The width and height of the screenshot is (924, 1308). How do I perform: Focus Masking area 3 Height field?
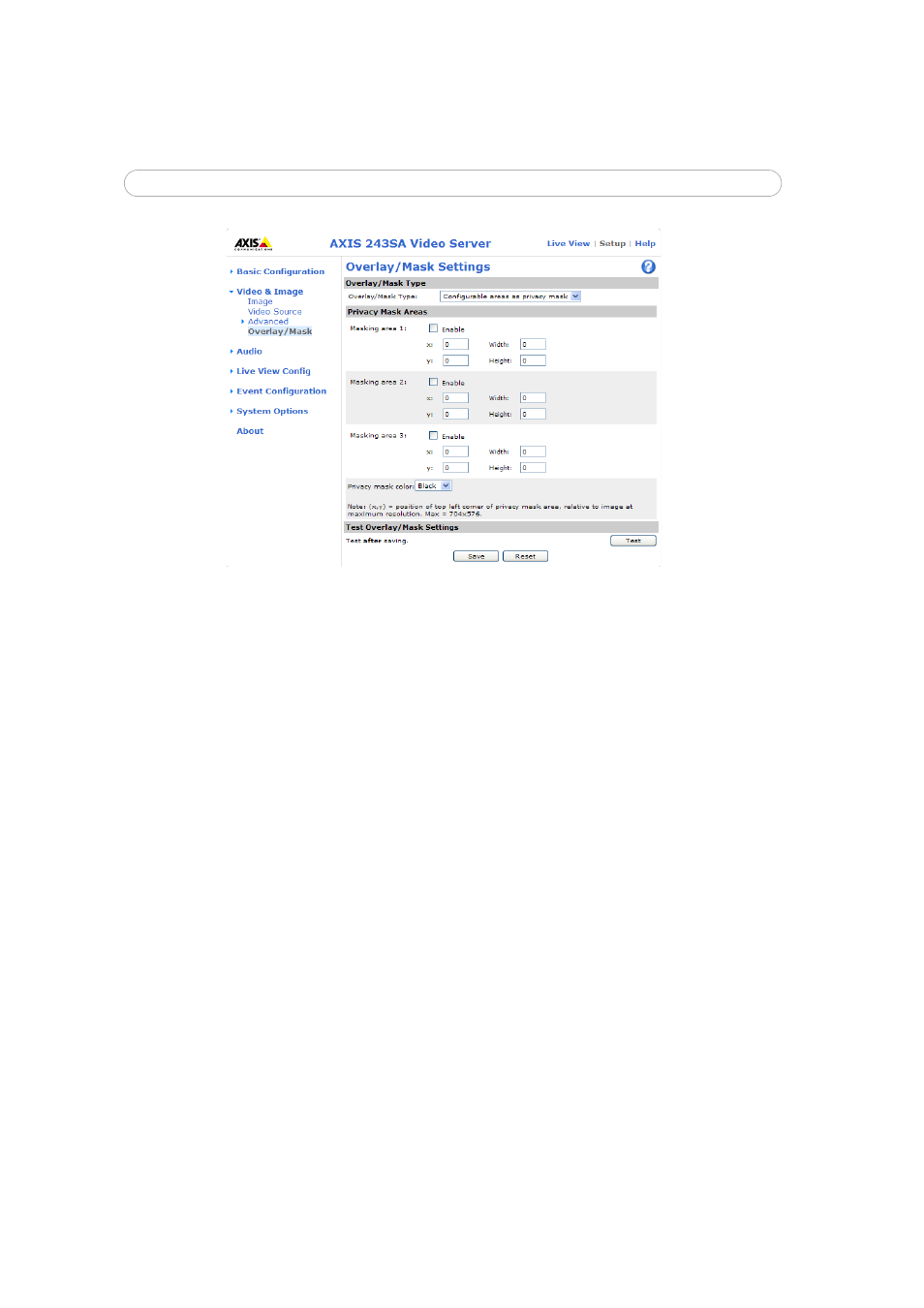click(533, 468)
